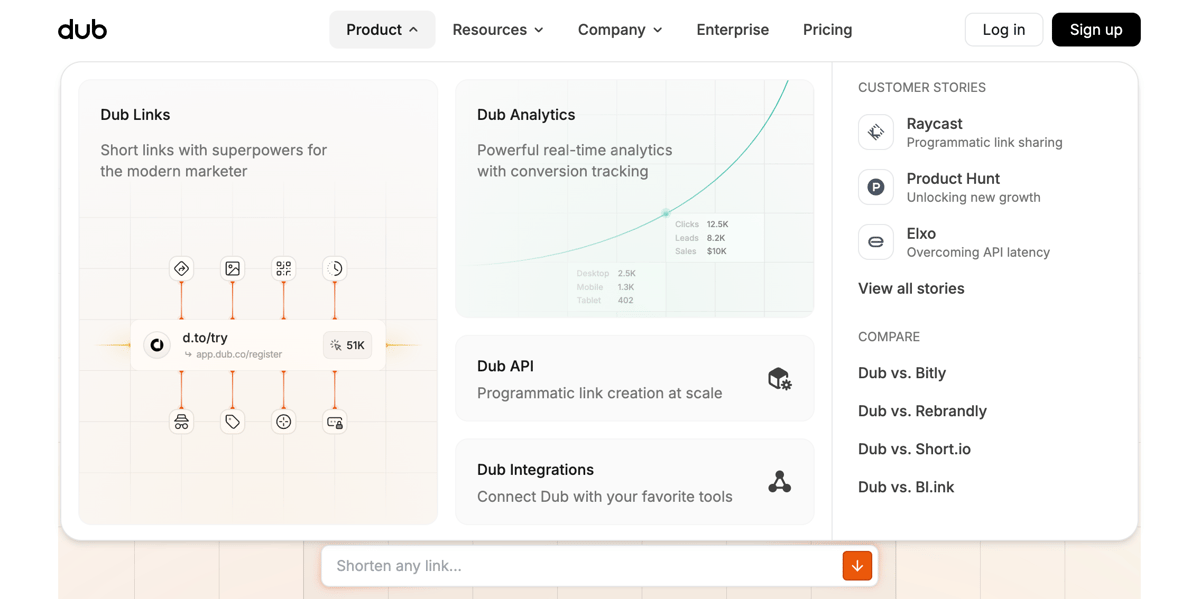This screenshot has height=599, width=1200.
Task: Collapse the Product dropdown menu
Action: 382,29
